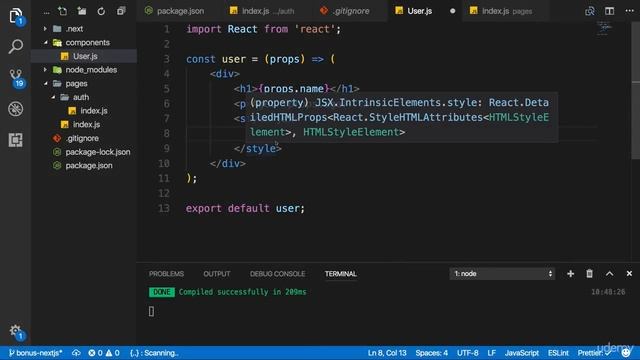Select the TERMINAL panel tab
This screenshot has height=360, width=640.
click(341, 274)
